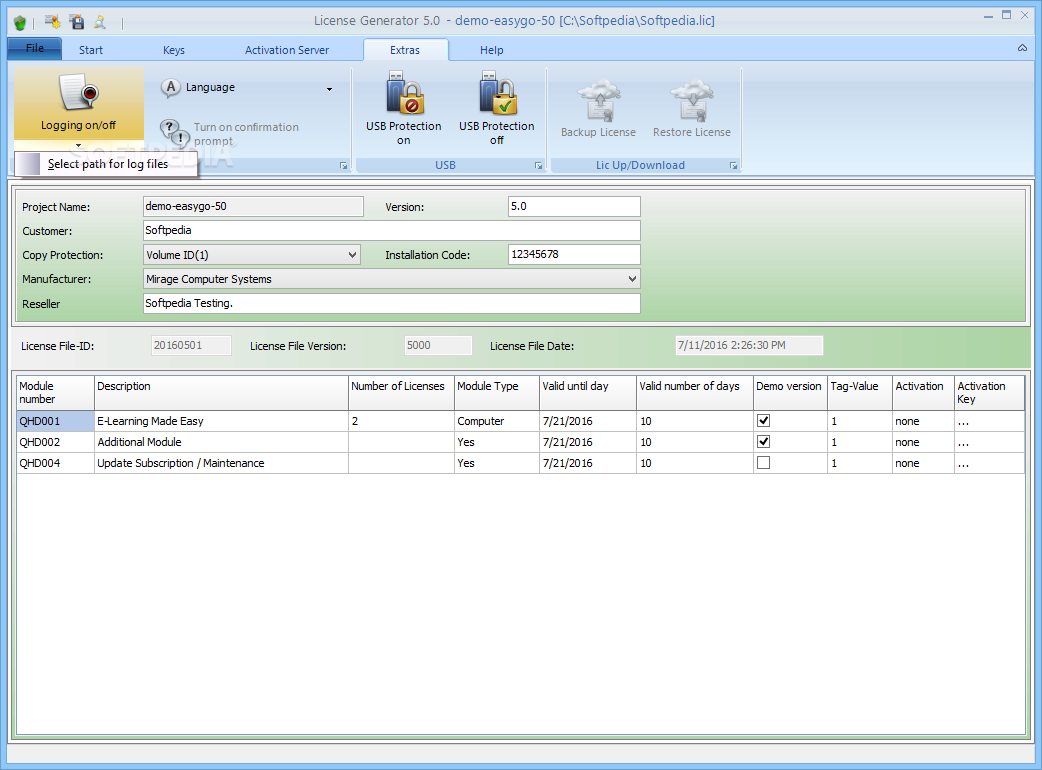The width and height of the screenshot is (1042, 770).
Task: Open the Lic Up/Download group dialog launcher
Action: pyautogui.click(x=733, y=165)
